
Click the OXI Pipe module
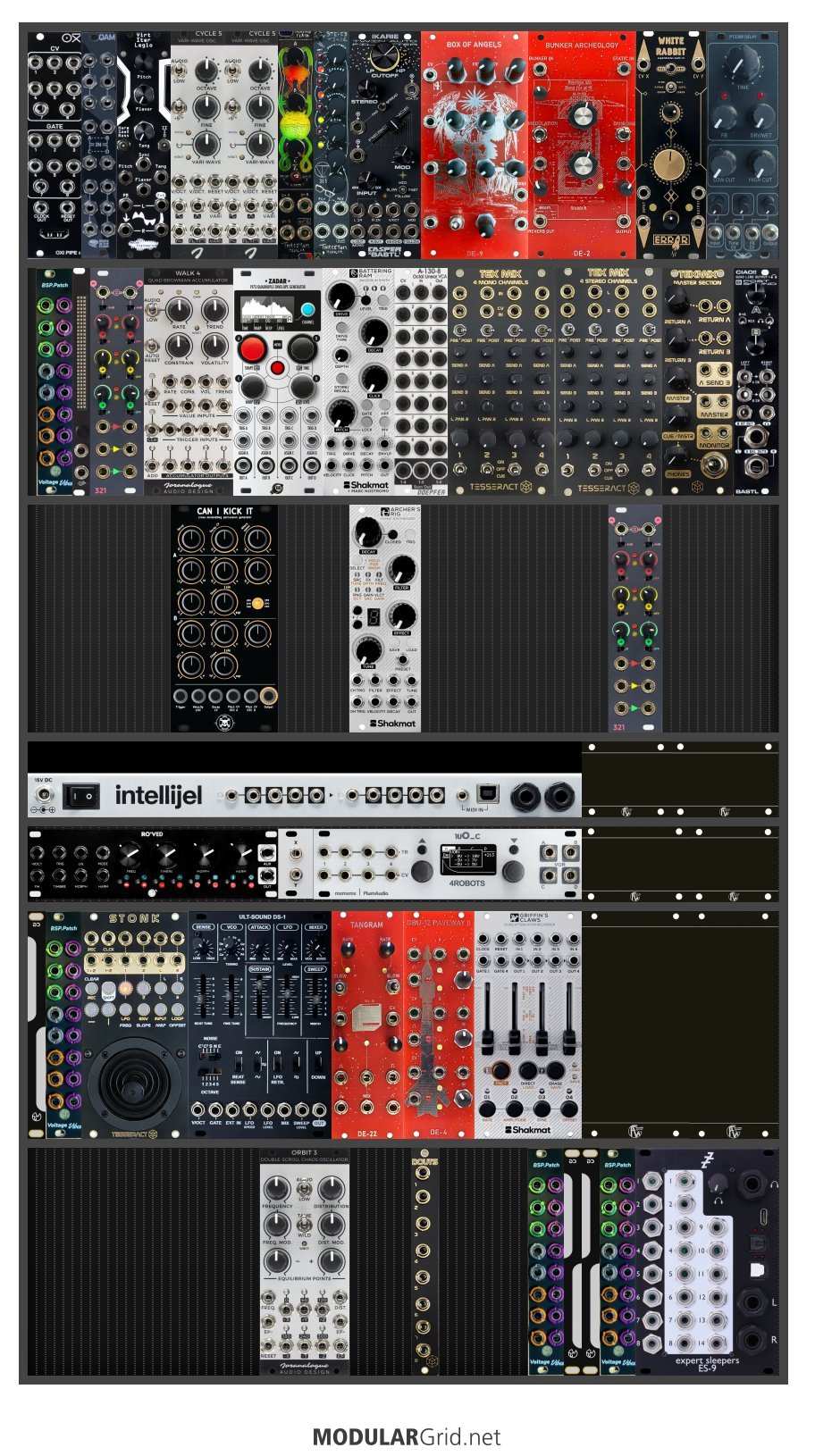click(x=55, y=146)
